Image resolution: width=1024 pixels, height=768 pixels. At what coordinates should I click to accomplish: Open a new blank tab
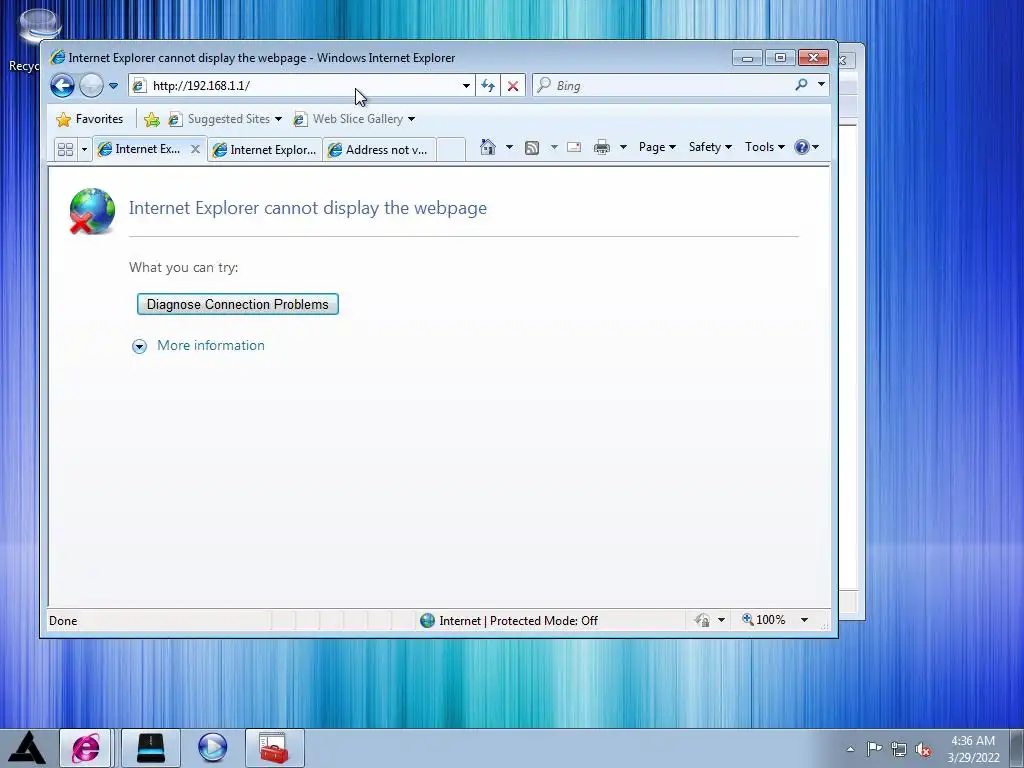[451, 150]
